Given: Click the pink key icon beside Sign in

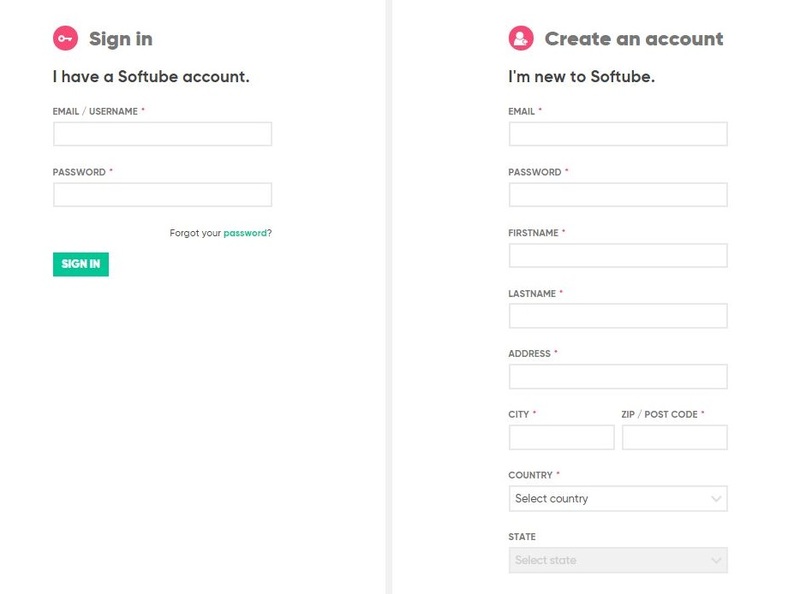Looking at the screenshot, I should 65,39.
